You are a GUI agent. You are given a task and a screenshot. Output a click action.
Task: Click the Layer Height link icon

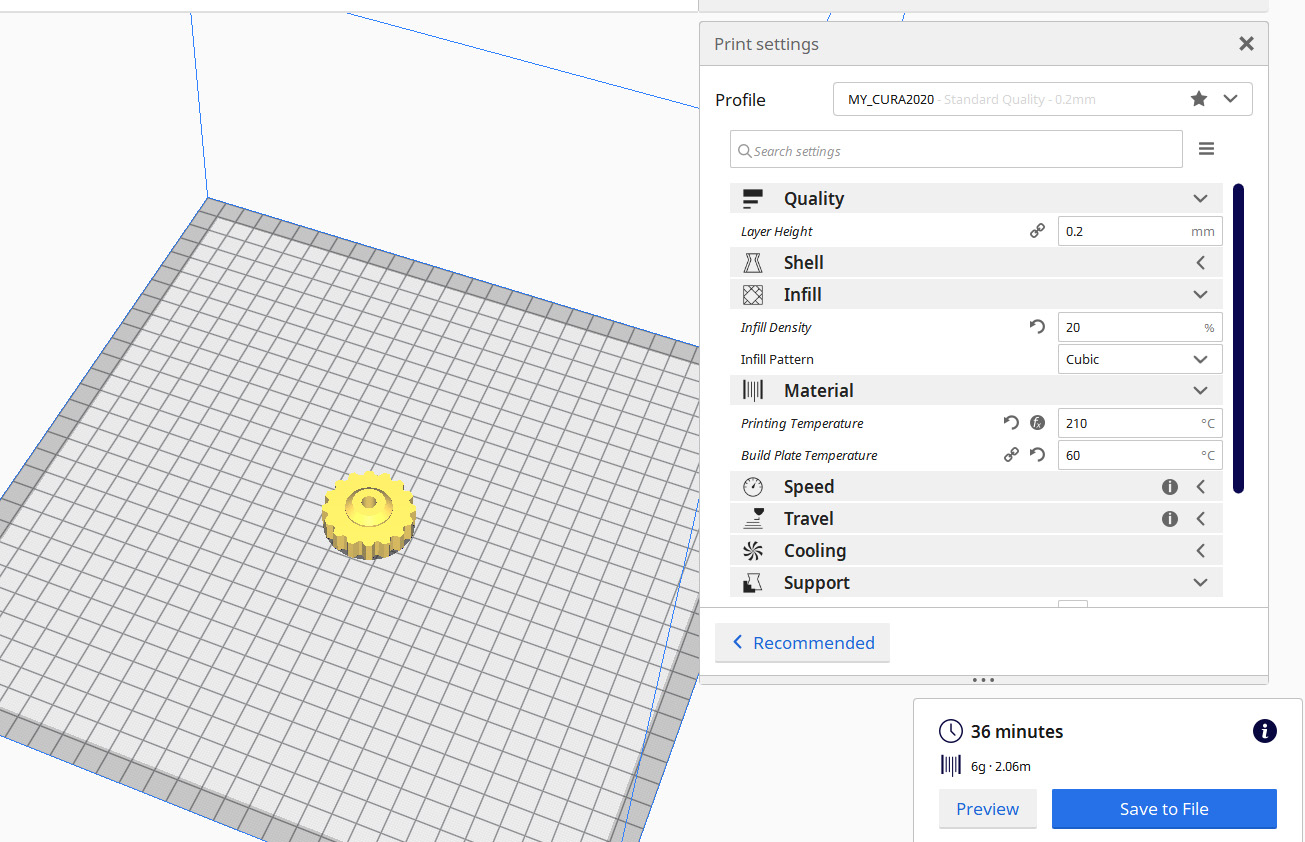1037,231
